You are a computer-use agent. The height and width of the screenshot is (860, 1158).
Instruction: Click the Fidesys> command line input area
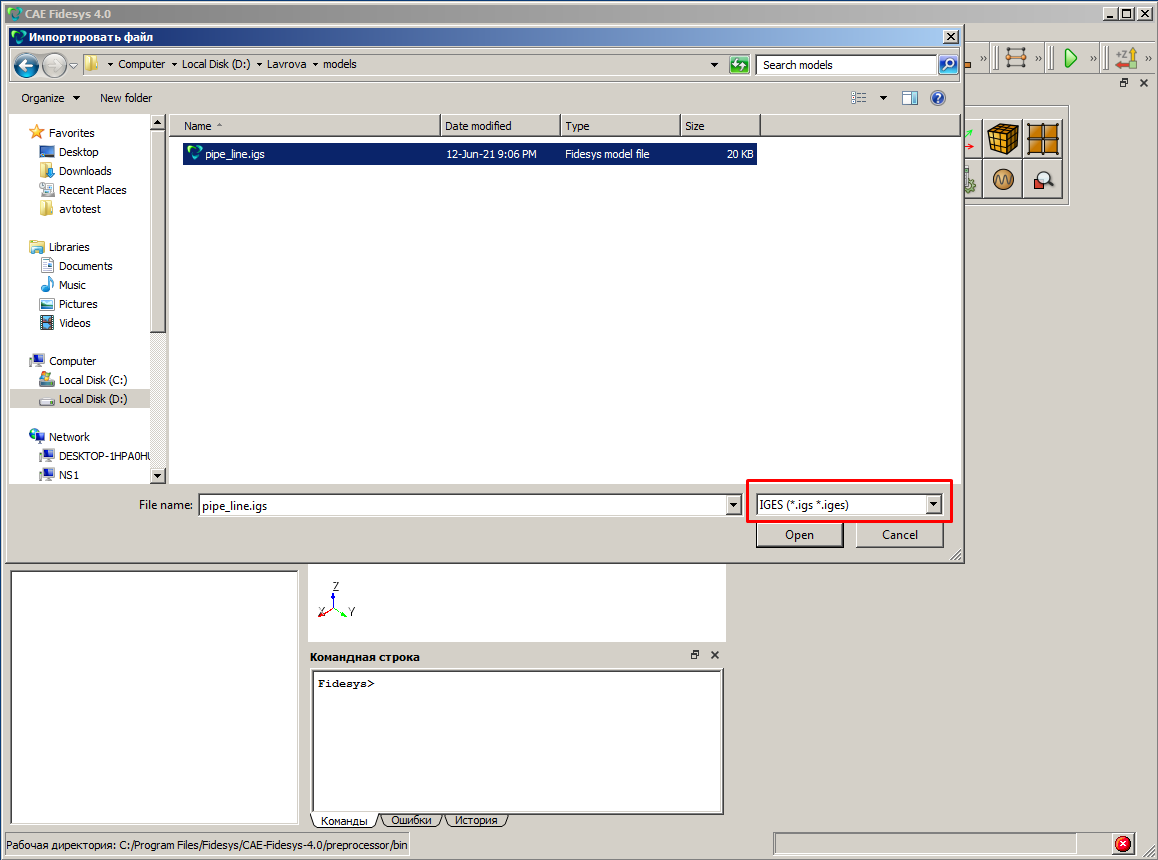516,740
